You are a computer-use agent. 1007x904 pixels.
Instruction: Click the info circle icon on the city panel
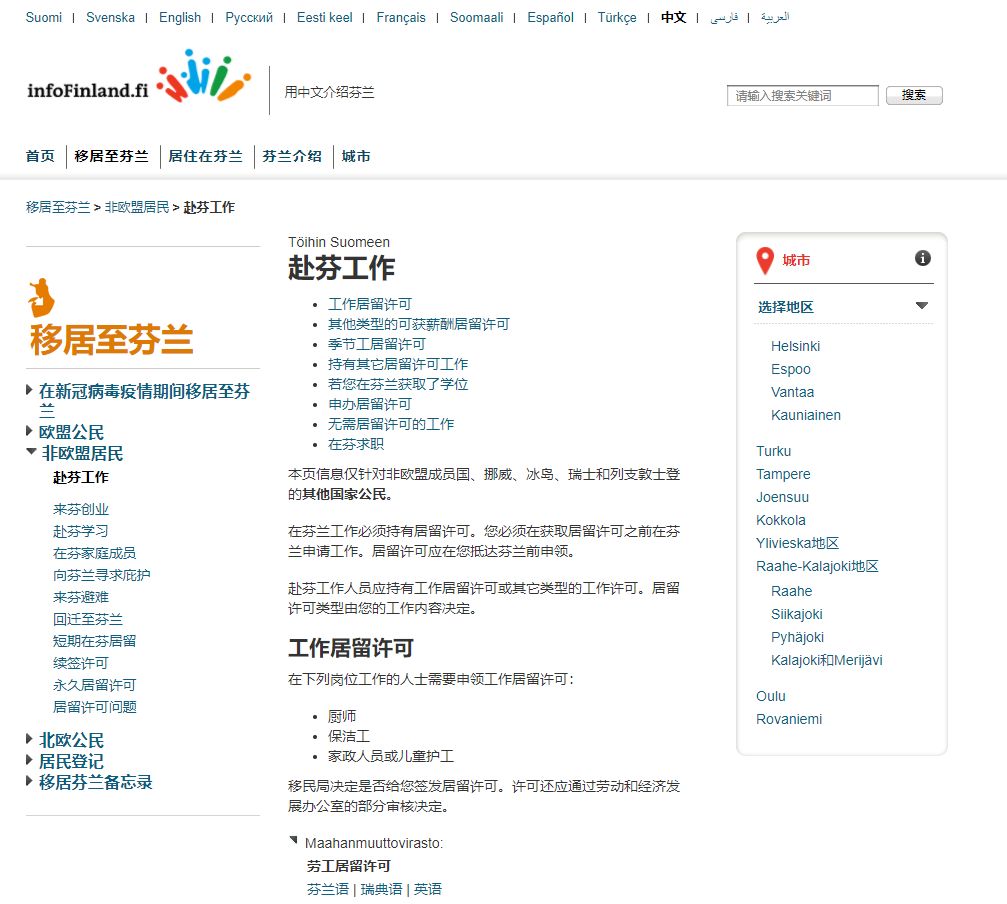coord(921,257)
